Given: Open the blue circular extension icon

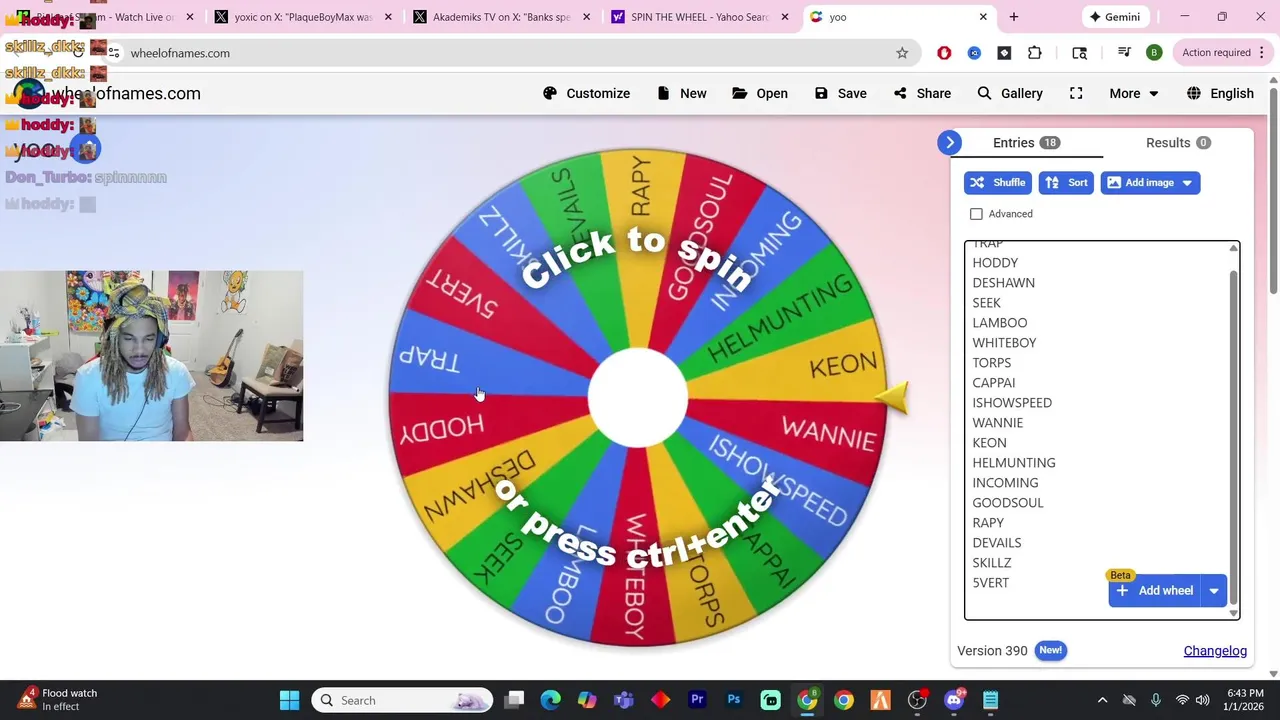Looking at the screenshot, I should coord(974,53).
